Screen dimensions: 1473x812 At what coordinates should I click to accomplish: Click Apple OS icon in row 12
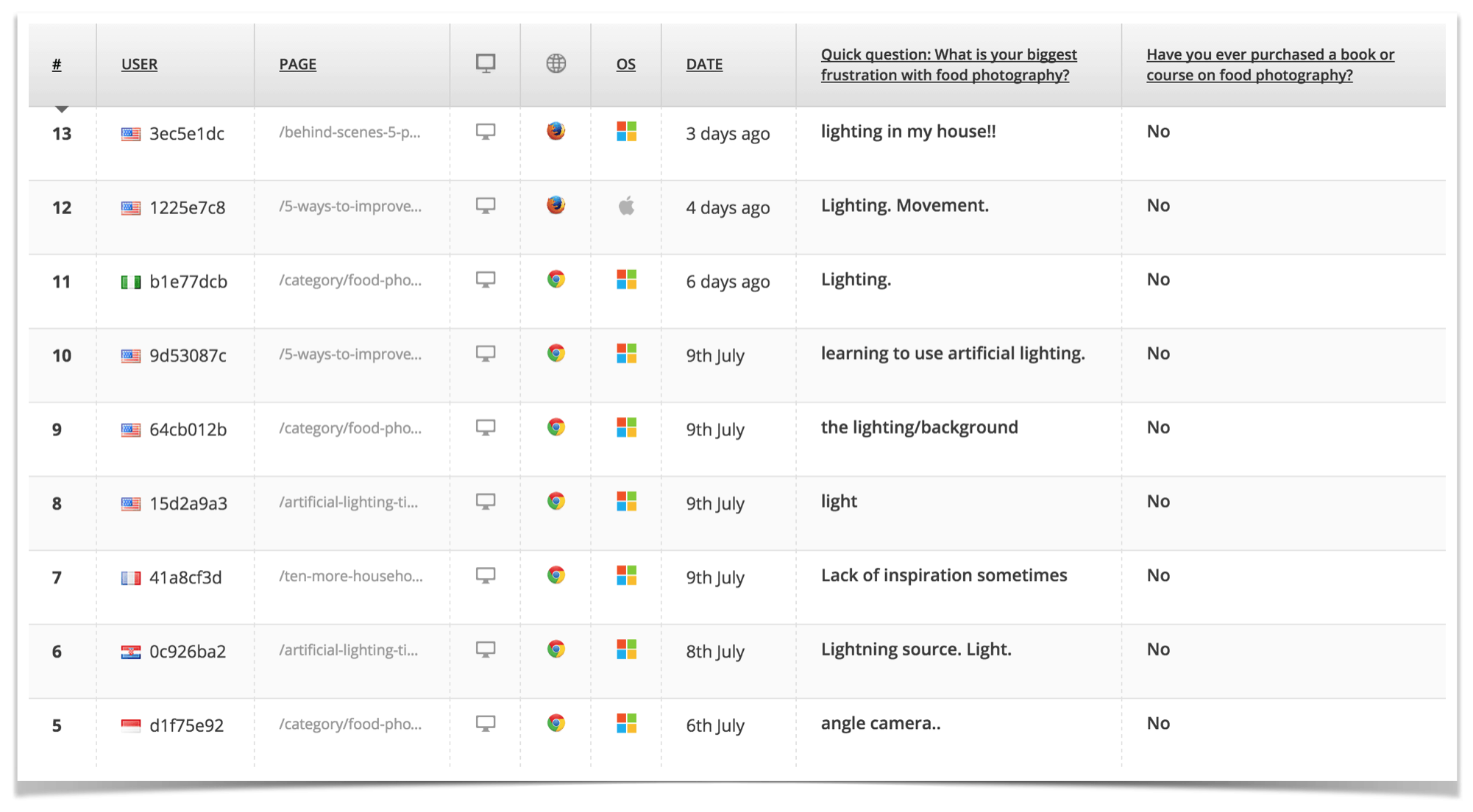coord(626,206)
